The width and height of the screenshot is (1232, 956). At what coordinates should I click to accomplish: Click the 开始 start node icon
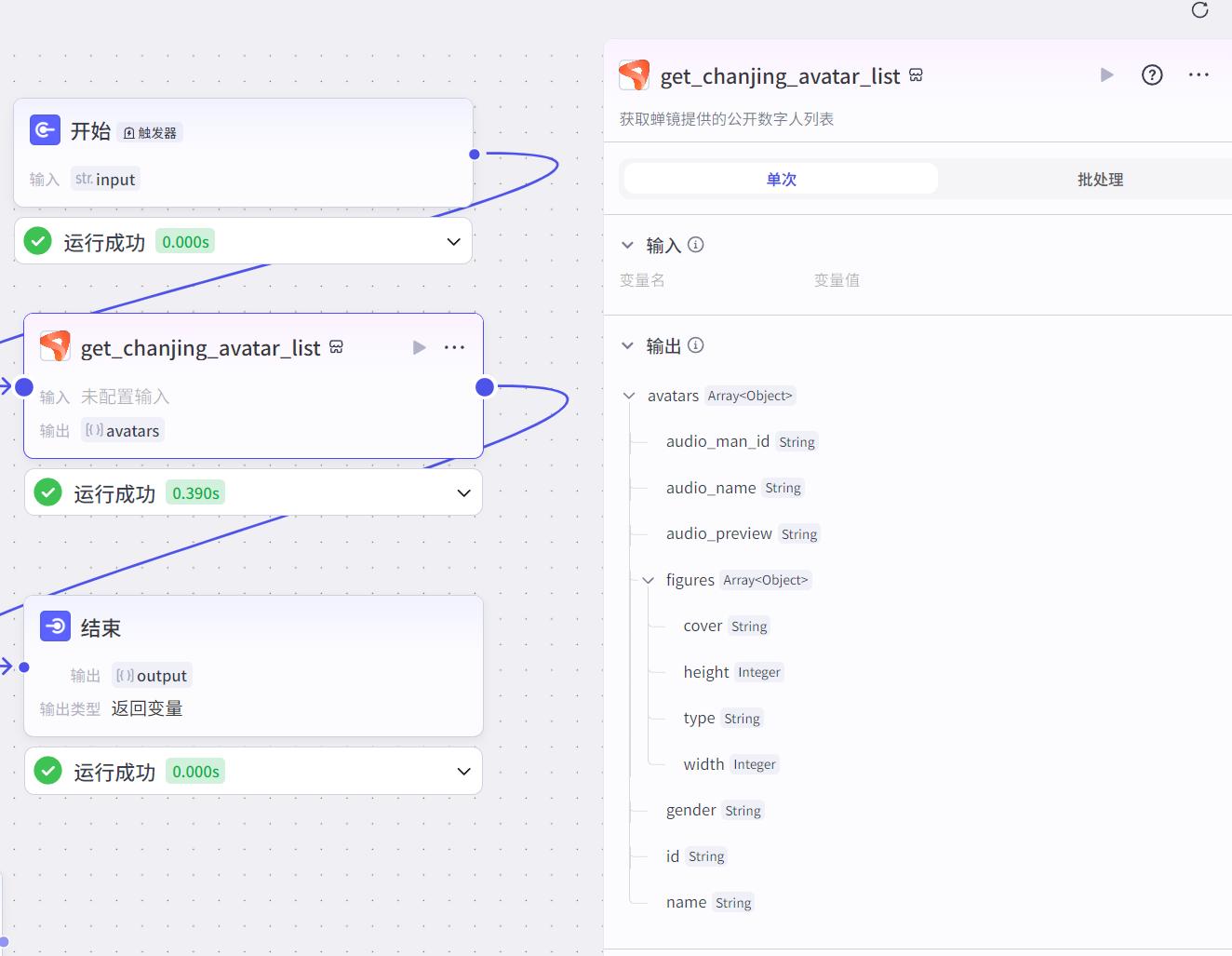tap(45, 130)
